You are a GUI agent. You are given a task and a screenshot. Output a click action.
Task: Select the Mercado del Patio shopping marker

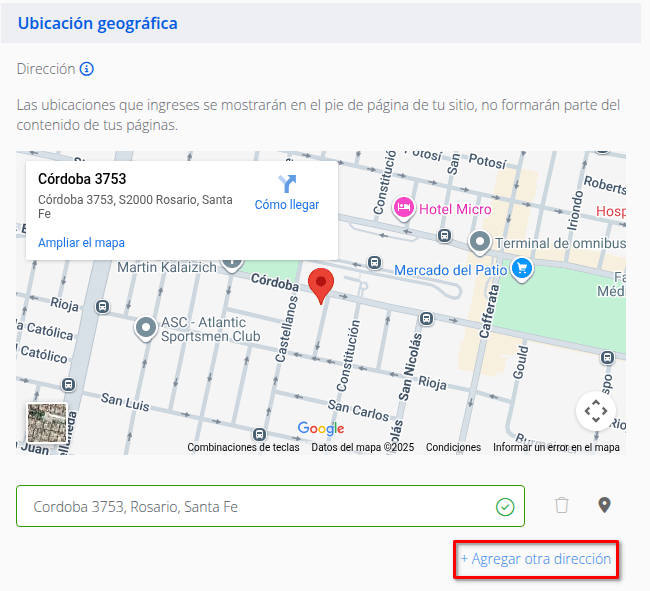point(522,269)
